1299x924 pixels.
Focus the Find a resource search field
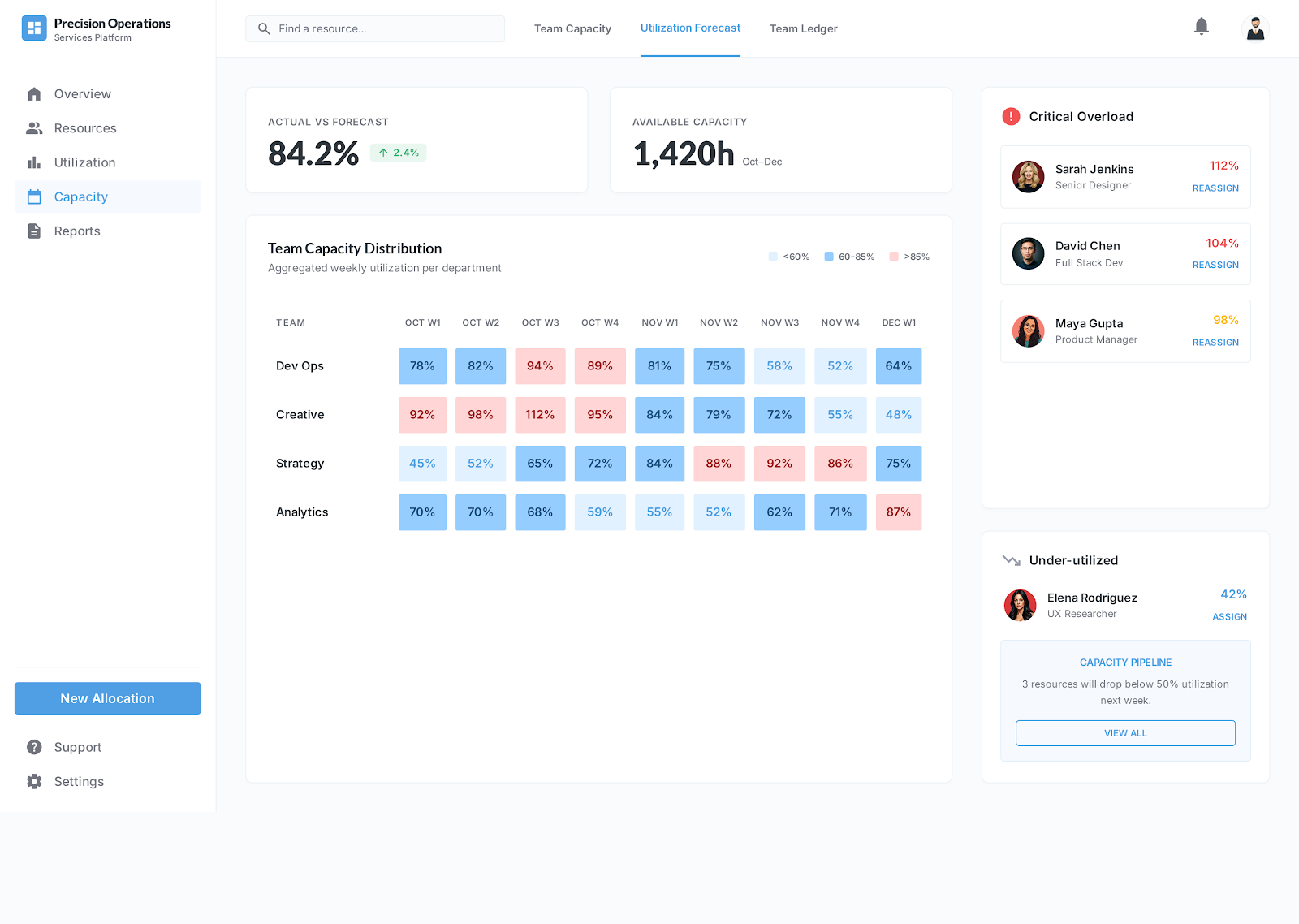[x=382, y=28]
